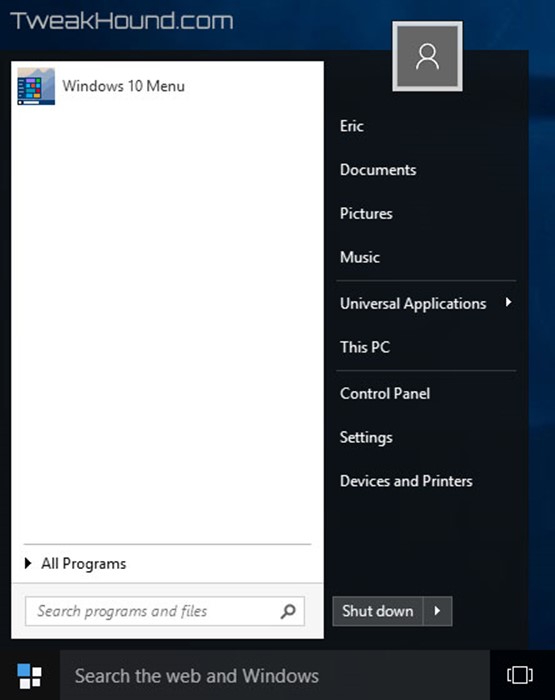This screenshot has width=555, height=700.
Task: Click the magnifier icon in search box
Action: tap(288, 611)
